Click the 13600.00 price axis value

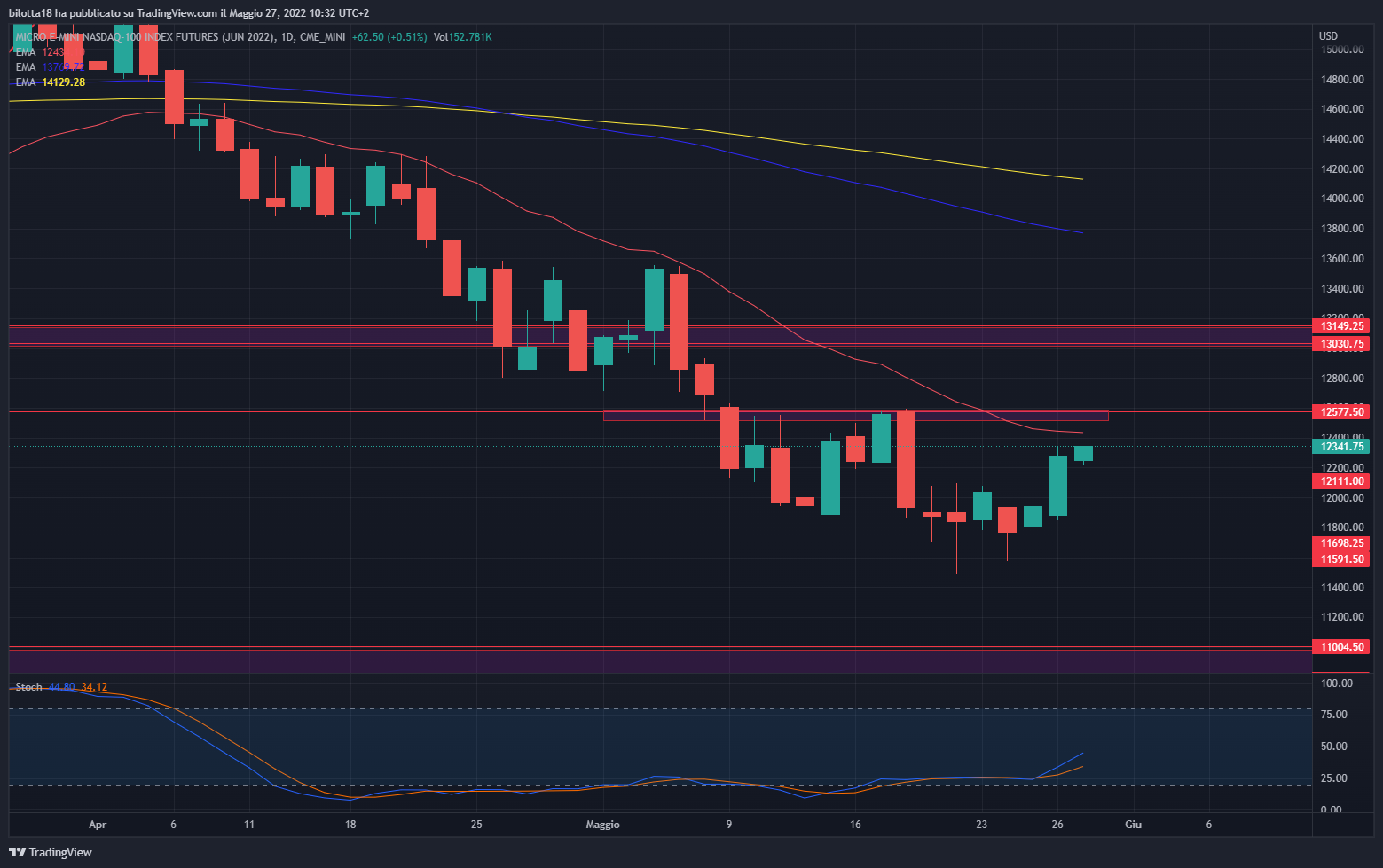click(x=1342, y=259)
